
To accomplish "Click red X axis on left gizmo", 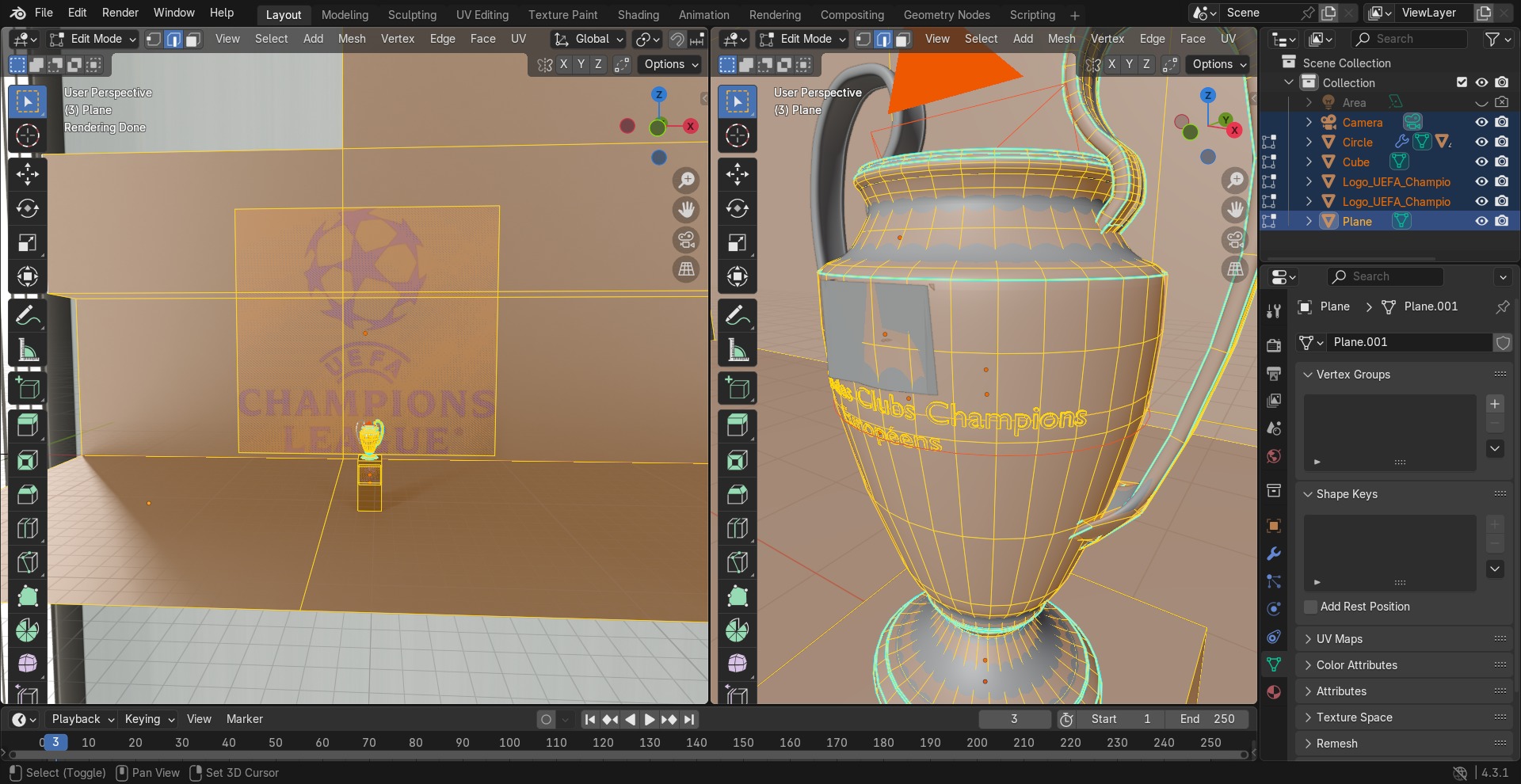I will click(x=691, y=126).
